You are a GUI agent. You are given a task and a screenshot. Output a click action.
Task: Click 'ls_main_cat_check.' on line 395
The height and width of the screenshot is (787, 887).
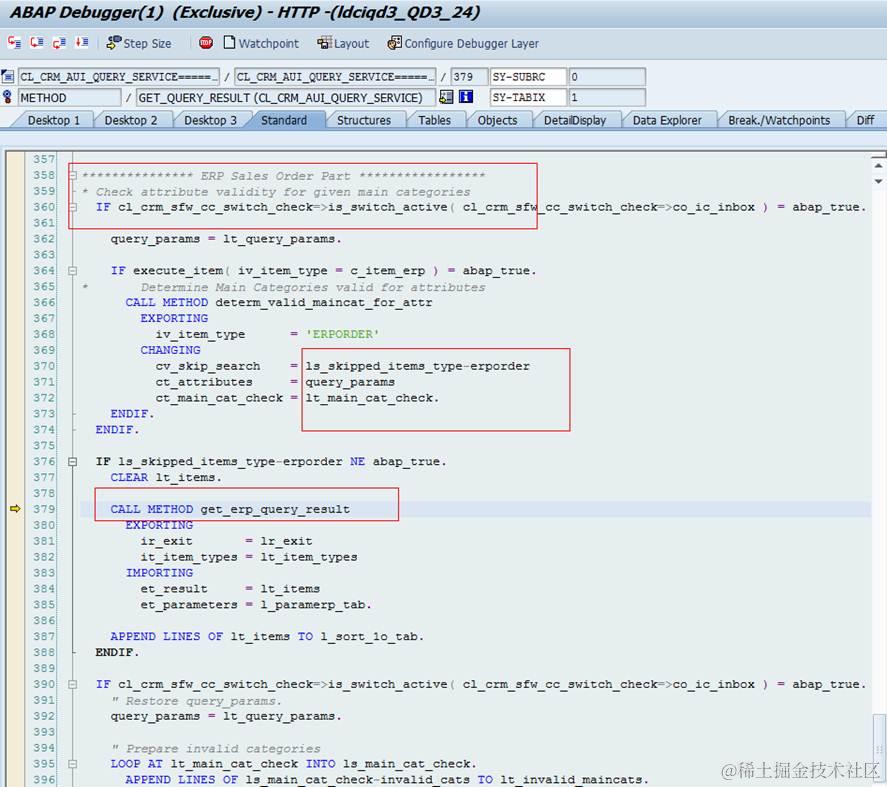410,764
